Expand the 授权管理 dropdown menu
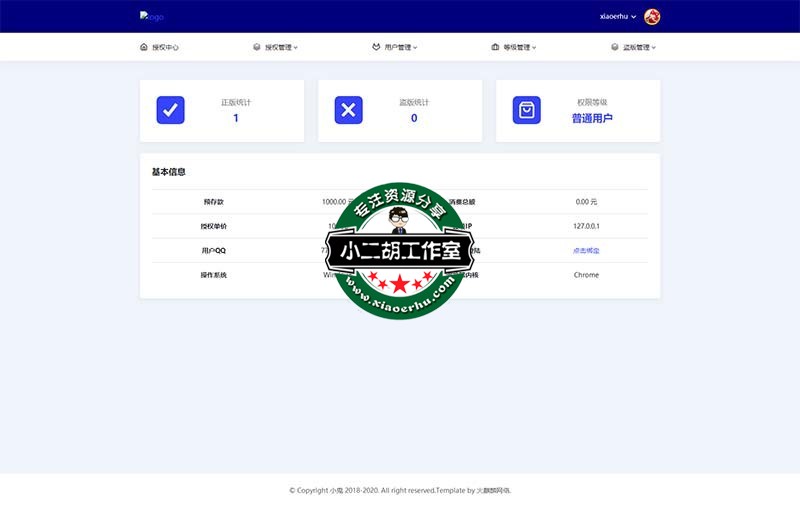 (x=281, y=47)
